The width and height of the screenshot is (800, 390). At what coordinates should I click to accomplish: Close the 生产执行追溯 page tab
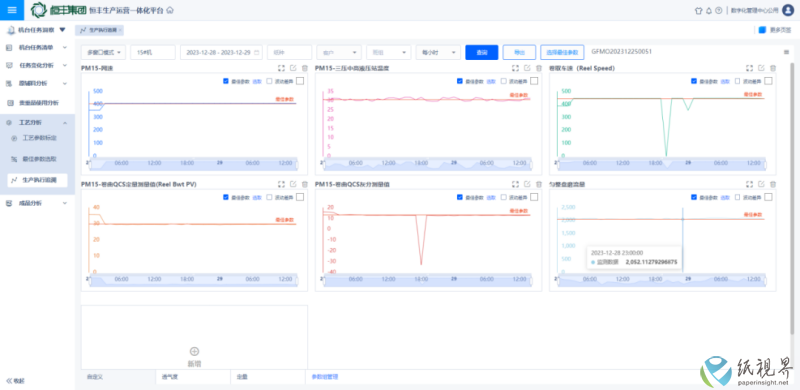coord(120,30)
